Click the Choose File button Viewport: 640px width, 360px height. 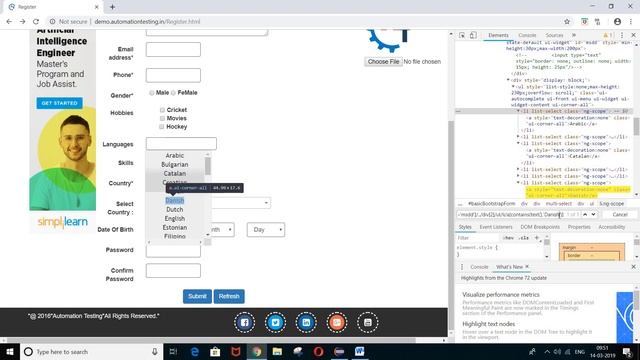(383, 62)
